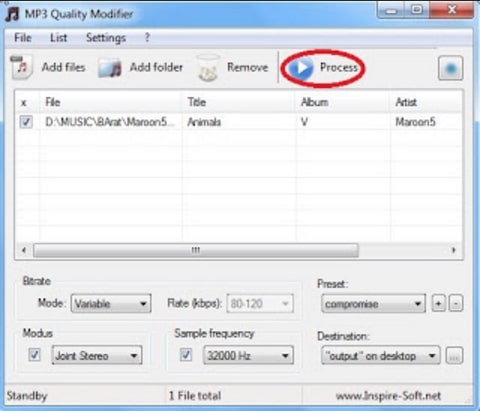
Task: Open the File menu
Action: point(23,37)
